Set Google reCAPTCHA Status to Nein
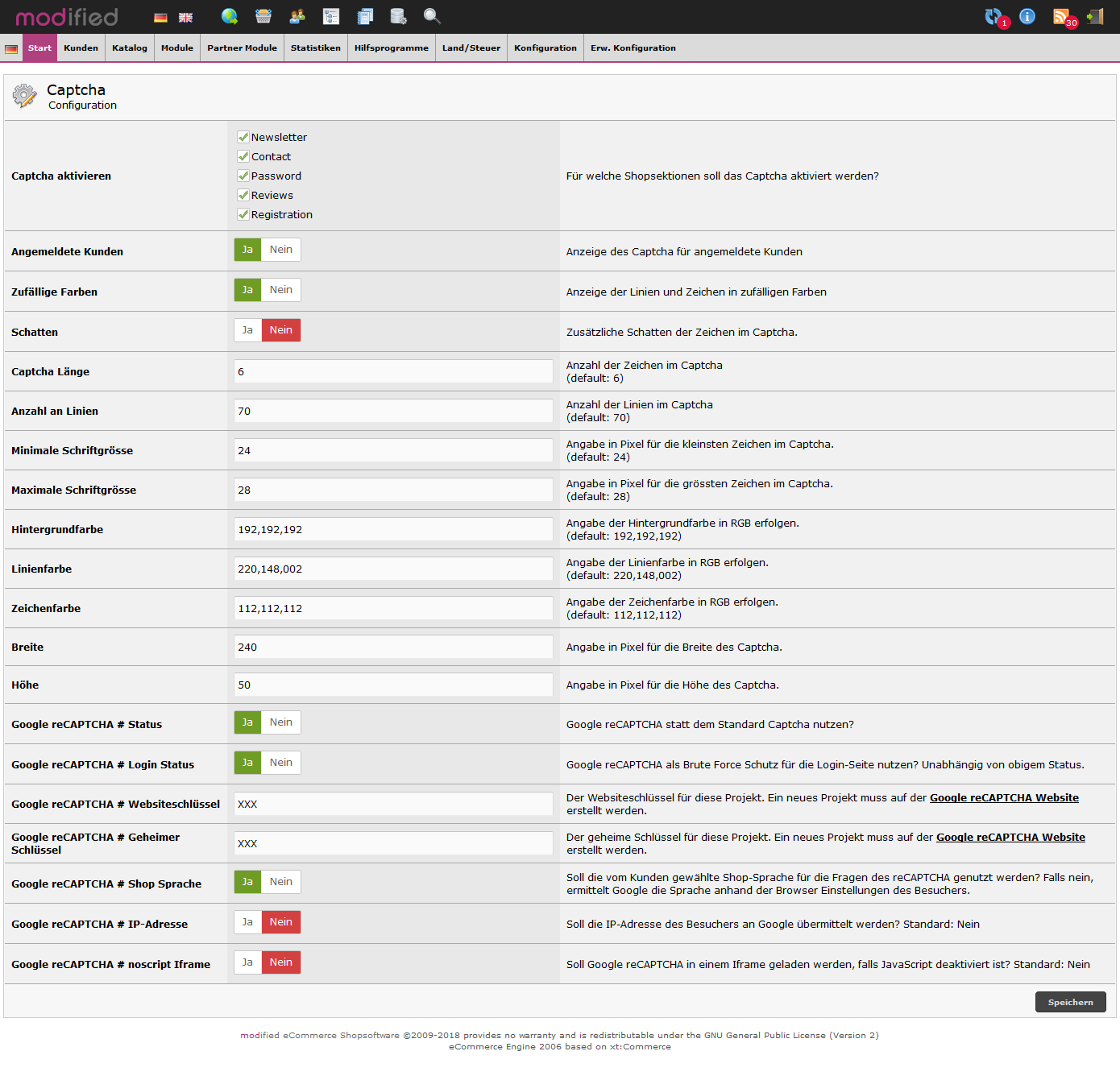The width and height of the screenshot is (1120, 1076). pos(281,722)
